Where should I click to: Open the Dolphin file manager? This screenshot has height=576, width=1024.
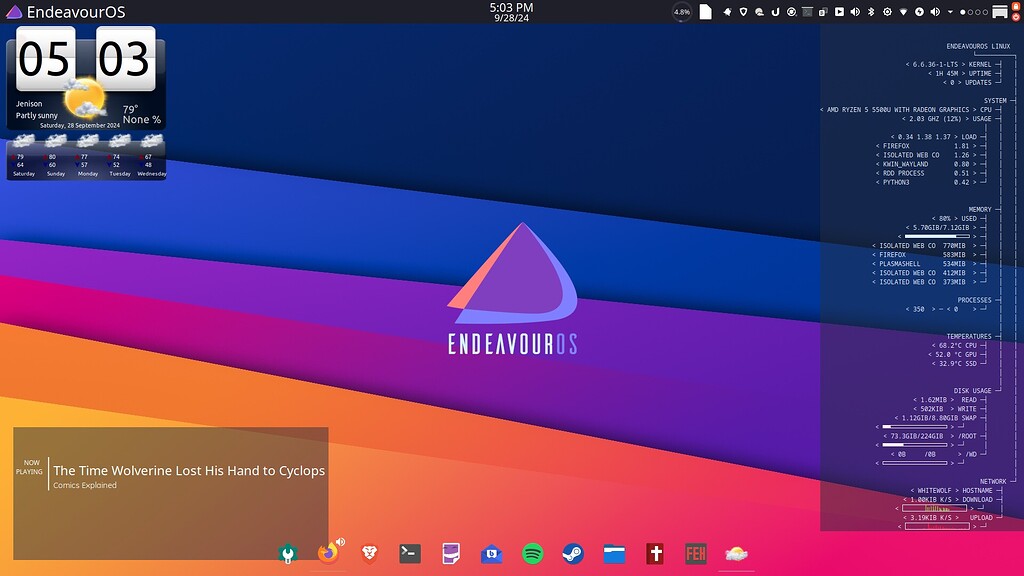(614, 553)
